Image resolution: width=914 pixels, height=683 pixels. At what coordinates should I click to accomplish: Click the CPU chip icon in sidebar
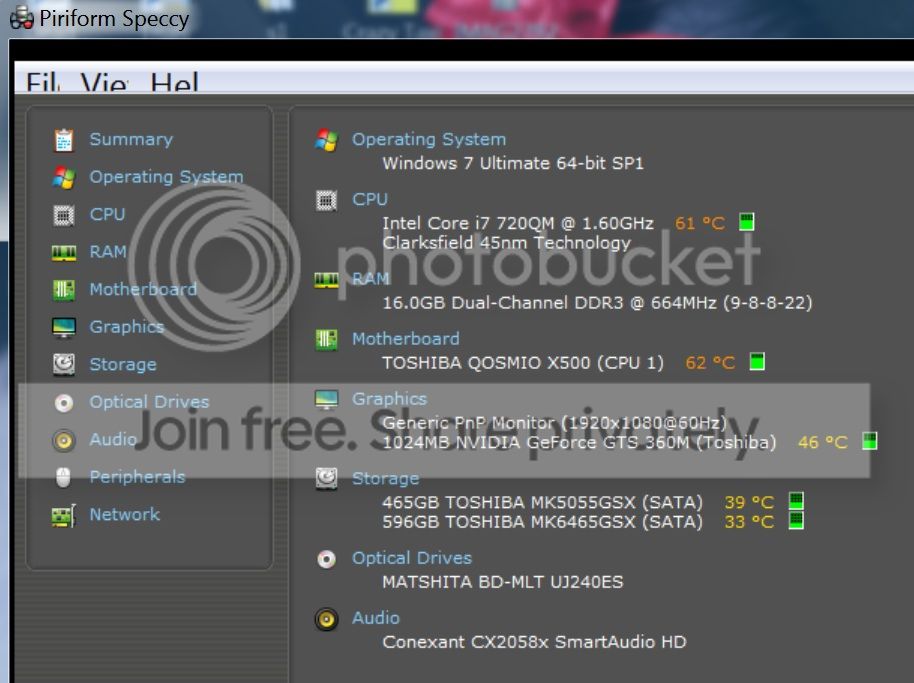tap(64, 215)
